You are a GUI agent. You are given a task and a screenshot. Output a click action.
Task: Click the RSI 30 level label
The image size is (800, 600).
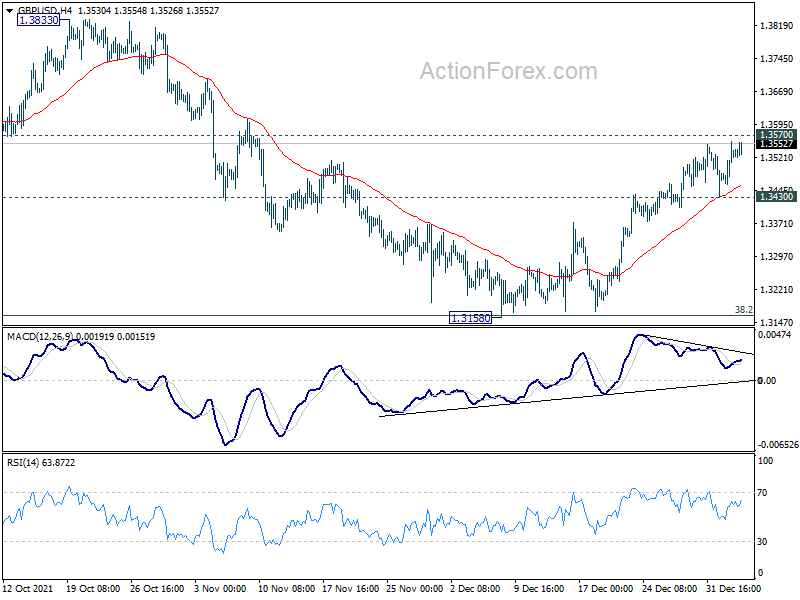[x=762, y=542]
